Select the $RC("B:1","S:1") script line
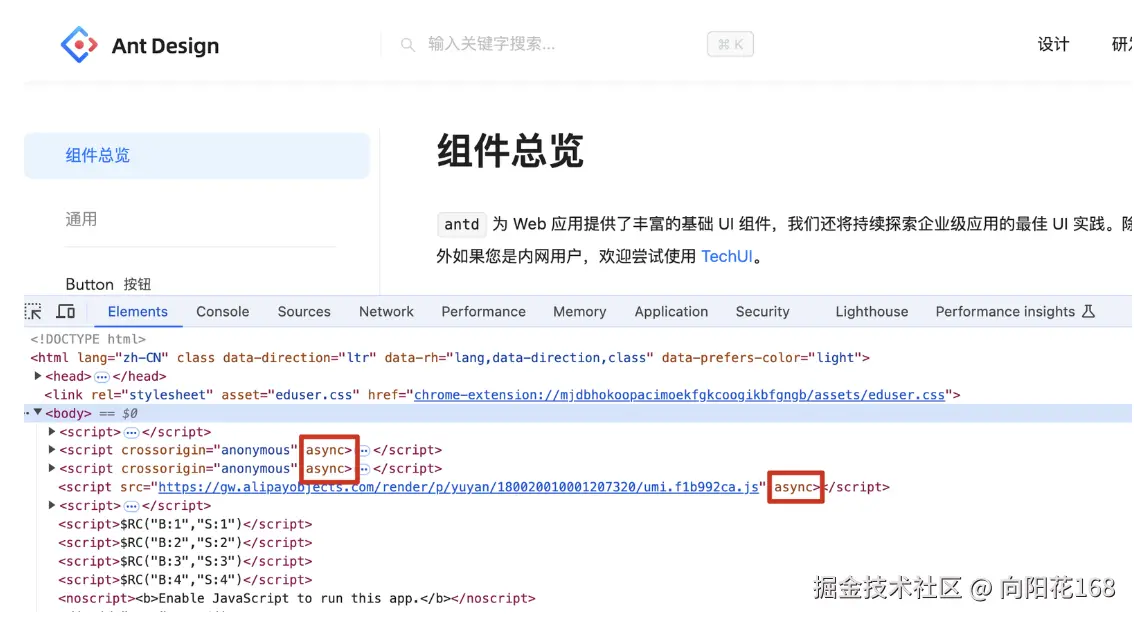1134x620 pixels. (185, 525)
